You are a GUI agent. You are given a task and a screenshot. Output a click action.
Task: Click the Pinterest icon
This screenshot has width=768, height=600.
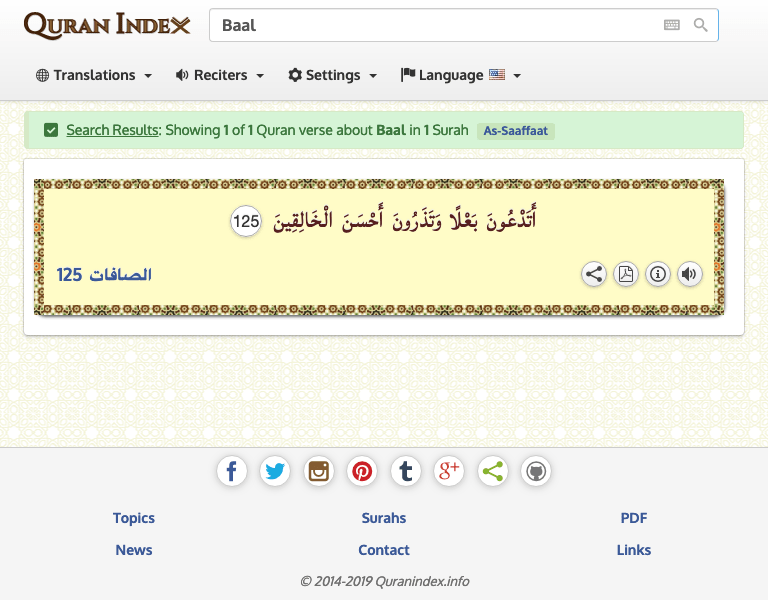pos(362,471)
